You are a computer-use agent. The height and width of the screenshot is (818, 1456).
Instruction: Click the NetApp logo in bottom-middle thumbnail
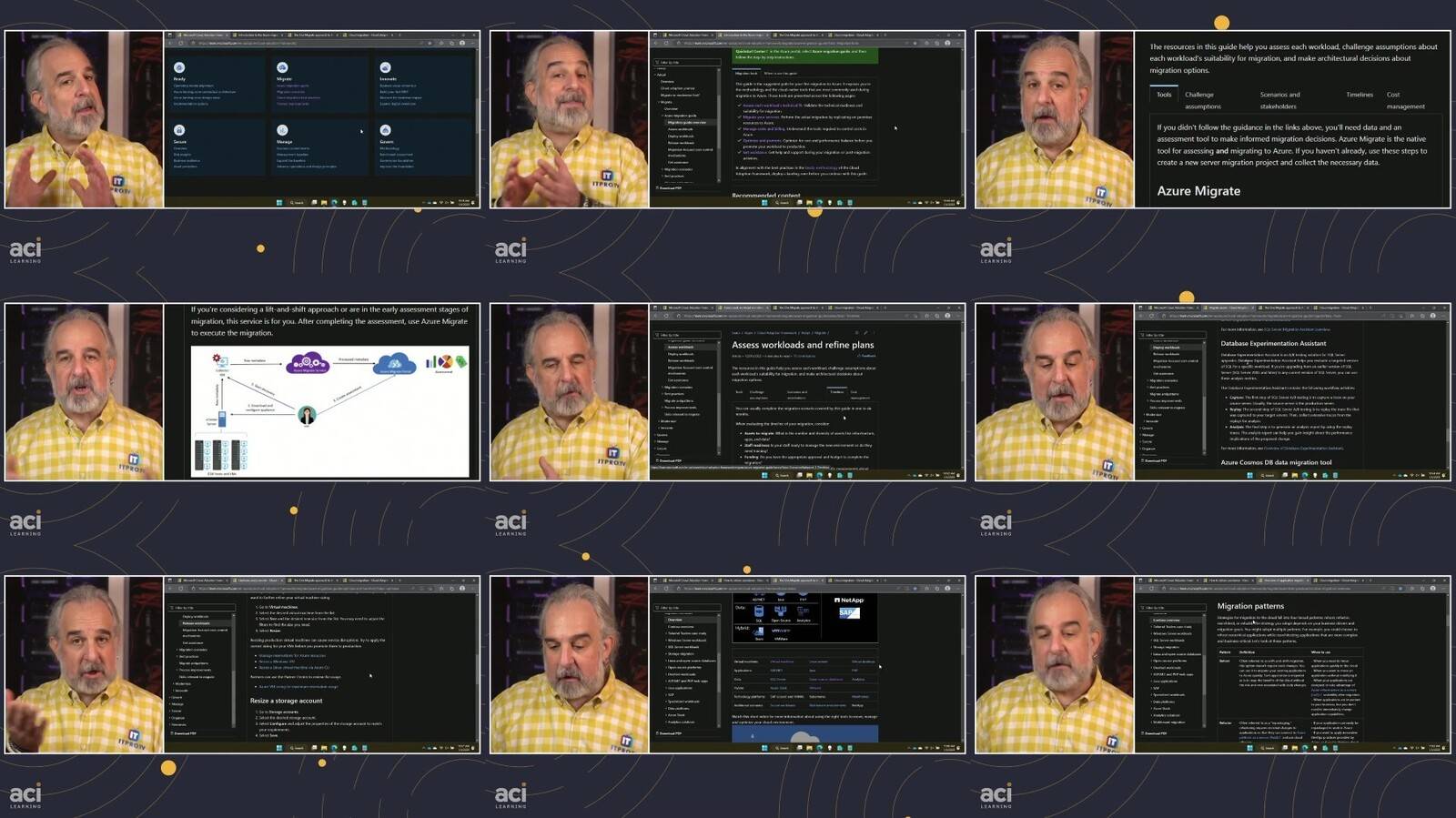tap(849, 601)
